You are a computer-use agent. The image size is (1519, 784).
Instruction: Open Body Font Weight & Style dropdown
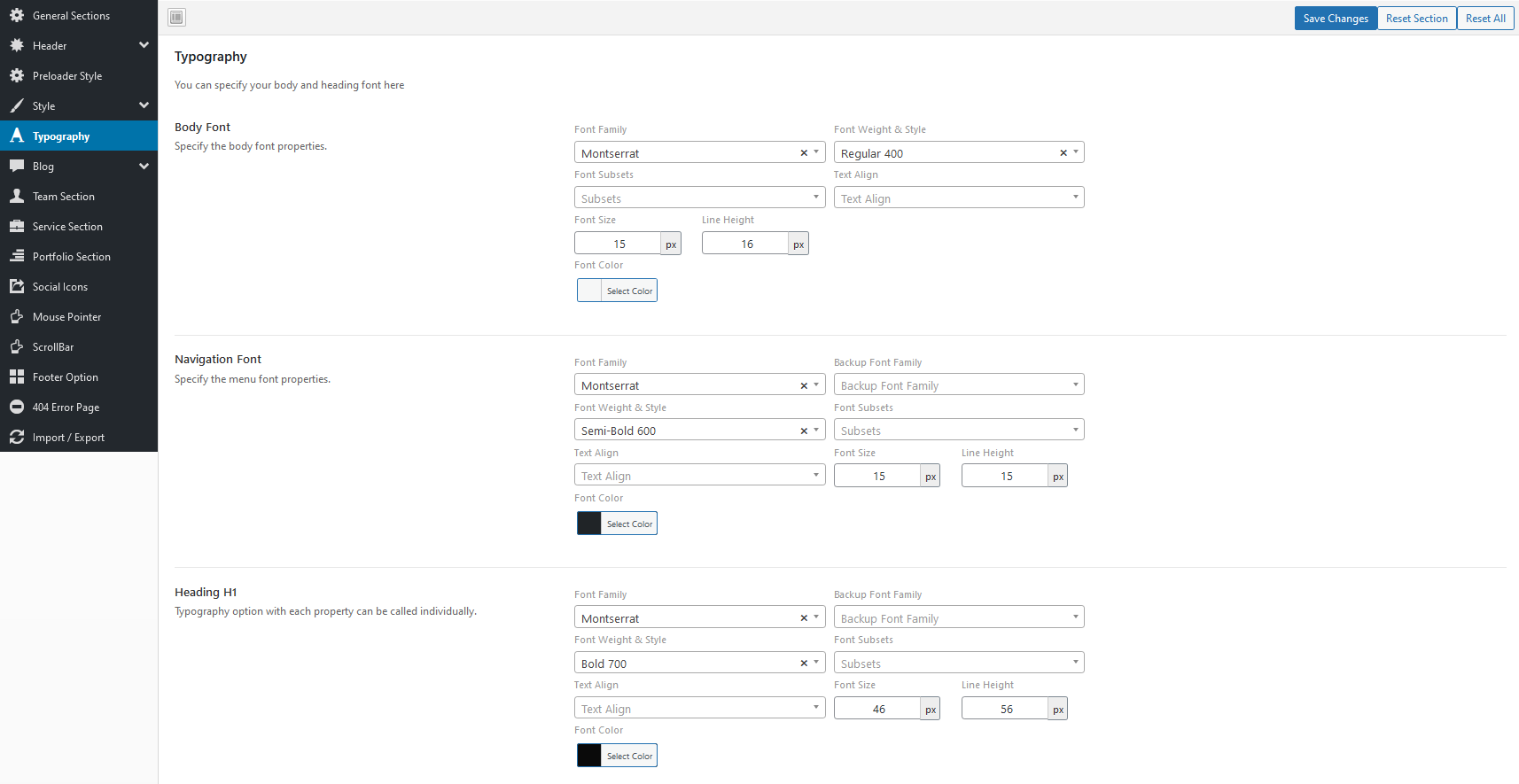point(959,152)
